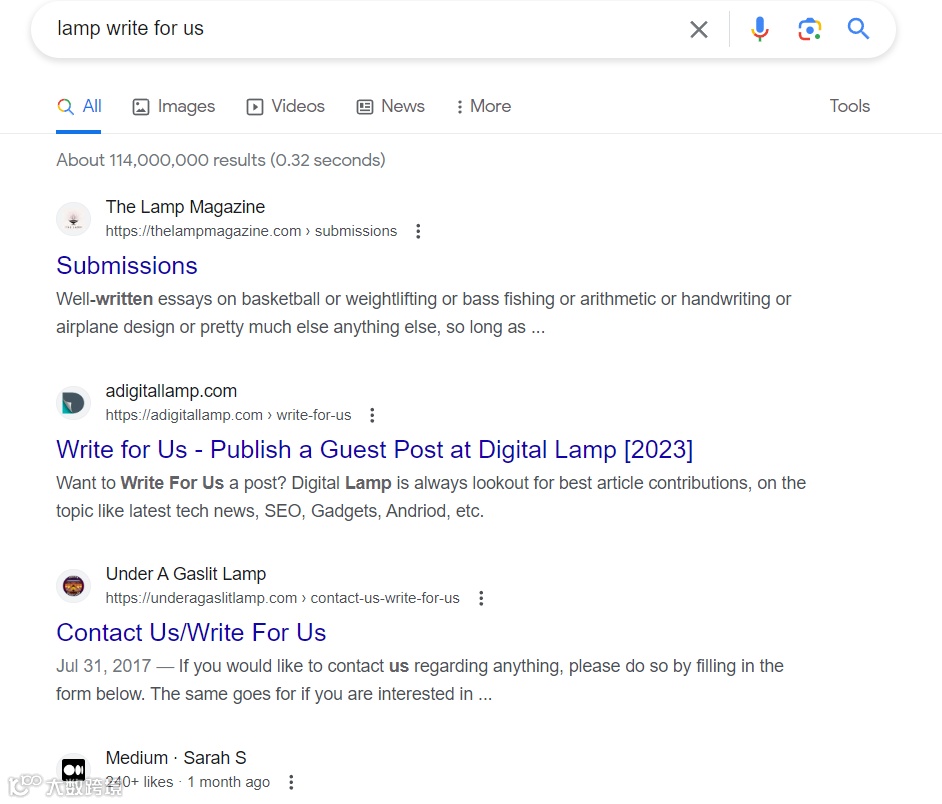The image size is (942, 804).
Task: Open the 'Contact Us/Write For Us' link
Action: point(191,633)
